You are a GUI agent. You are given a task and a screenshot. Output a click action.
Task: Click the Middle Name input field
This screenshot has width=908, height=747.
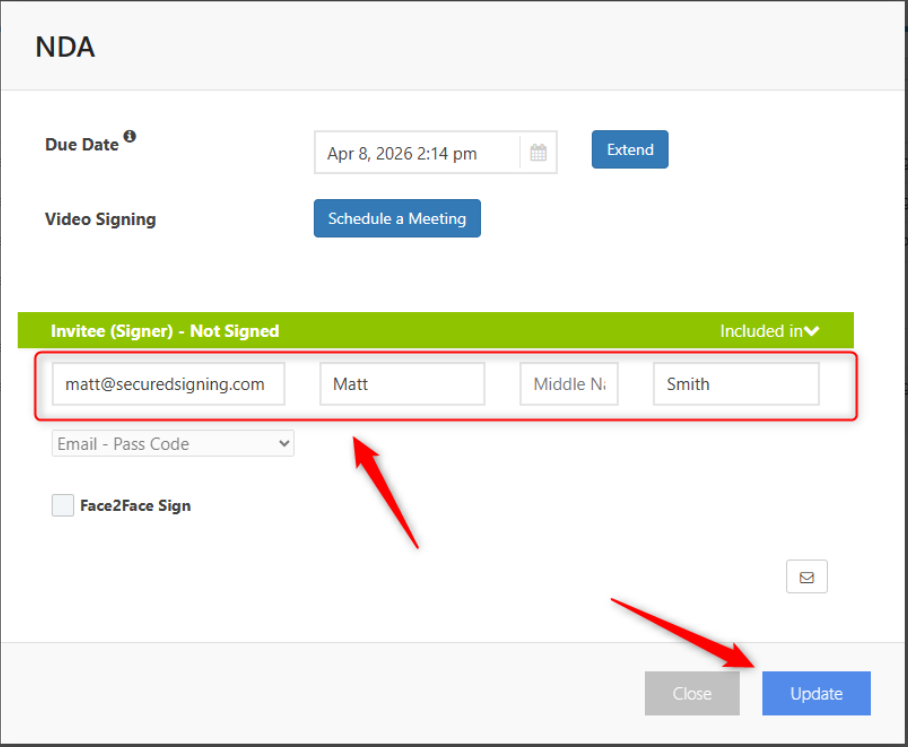568,384
